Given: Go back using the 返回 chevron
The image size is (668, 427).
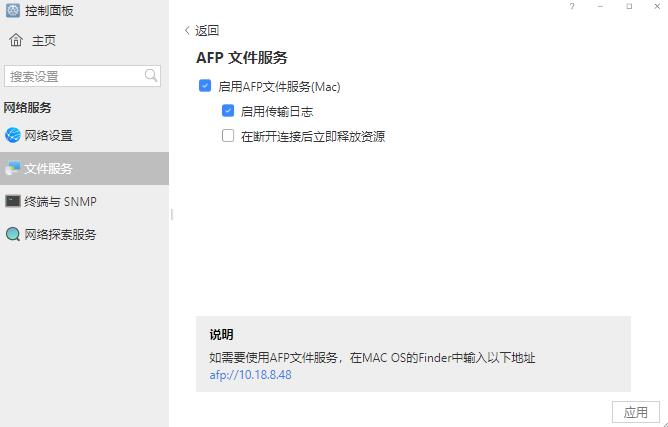Looking at the screenshot, I should coord(187,31).
